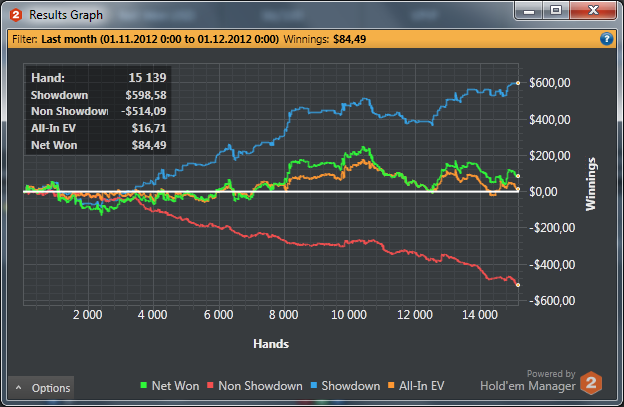The image size is (624, 407).
Task: Select the Non Showdown line end-point marker
Action: point(518,285)
